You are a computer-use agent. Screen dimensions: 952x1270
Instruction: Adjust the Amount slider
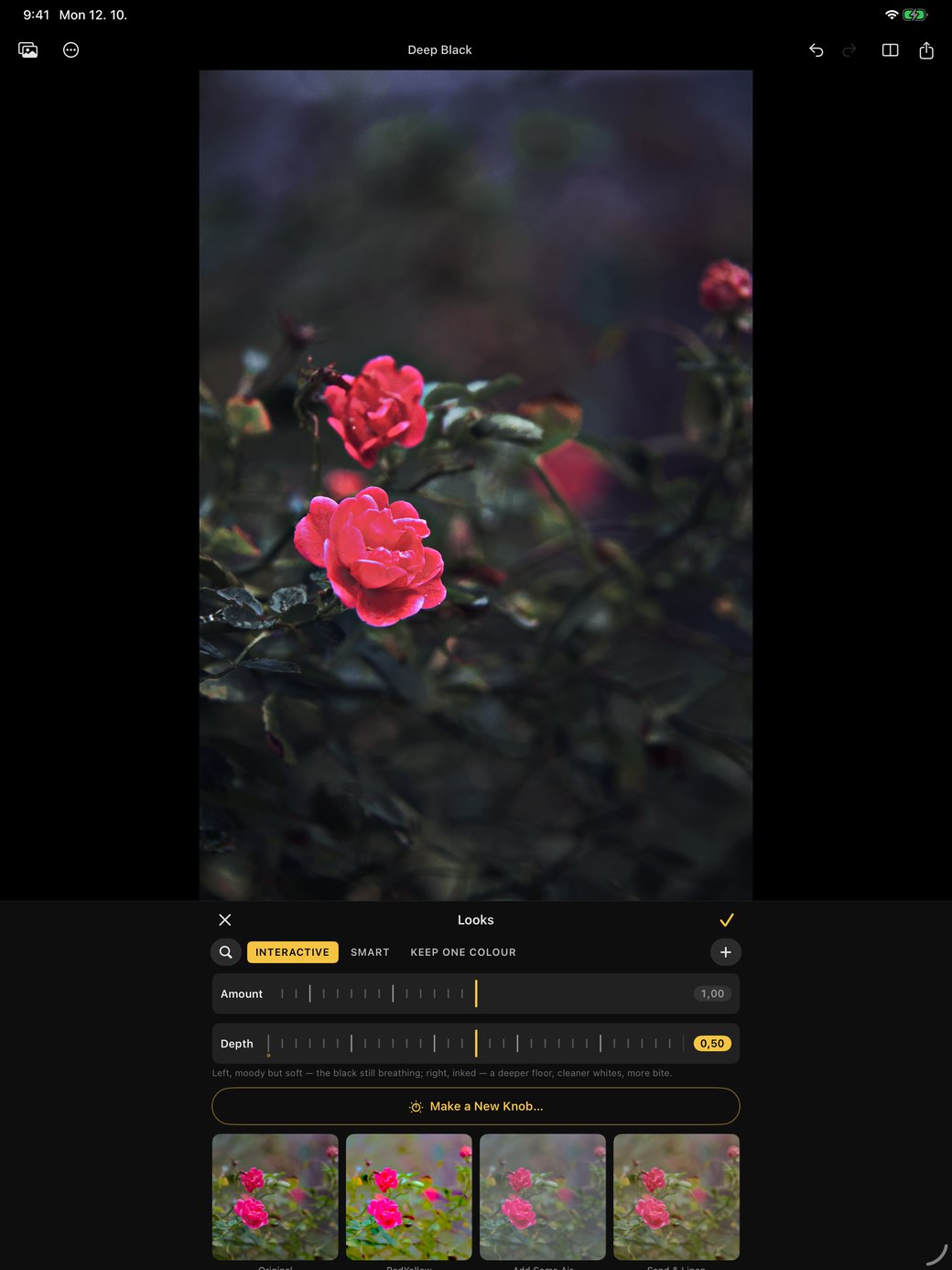(x=476, y=993)
